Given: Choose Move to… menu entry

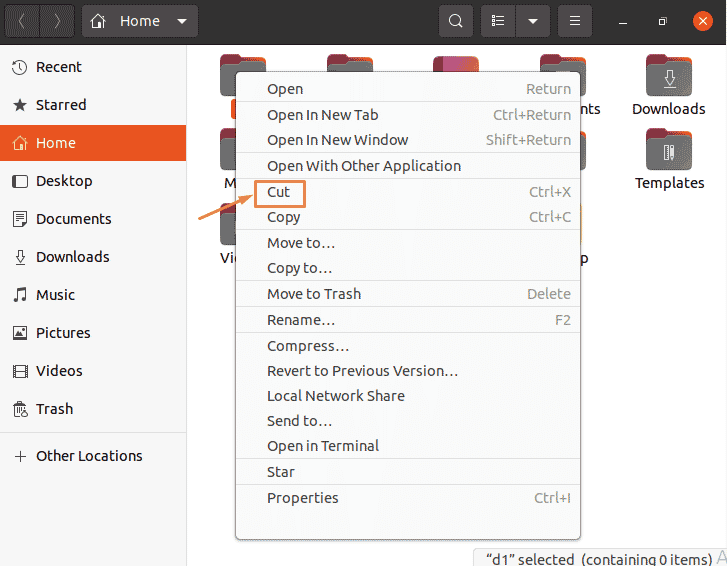Looking at the screenshot, I should 408,243.
